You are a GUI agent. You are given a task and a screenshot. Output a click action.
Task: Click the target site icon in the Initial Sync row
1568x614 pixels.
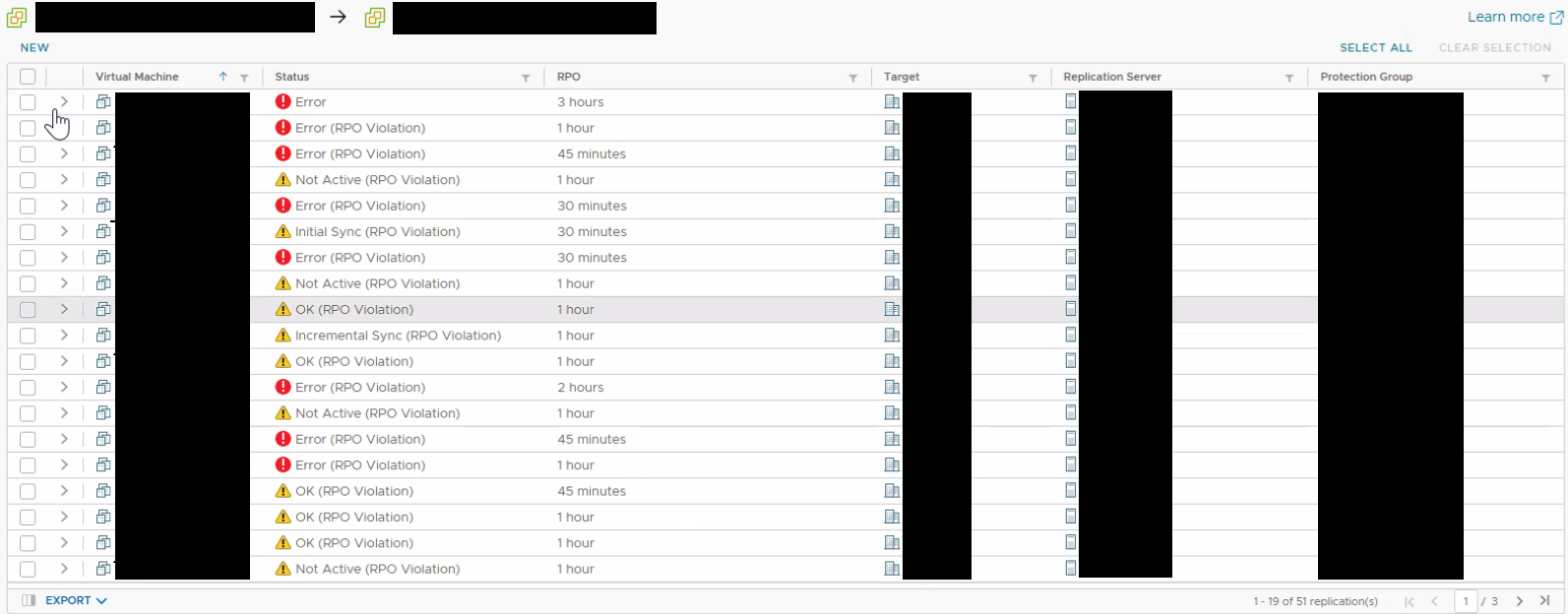pyautogui.click(x=892, y=231)
